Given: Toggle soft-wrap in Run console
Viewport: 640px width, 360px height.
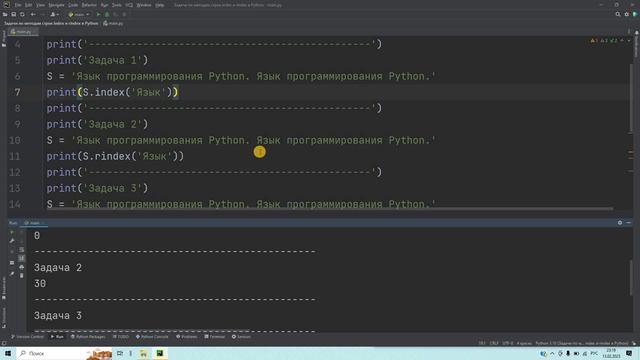Looking at the screenshot, I should point(22,250).
